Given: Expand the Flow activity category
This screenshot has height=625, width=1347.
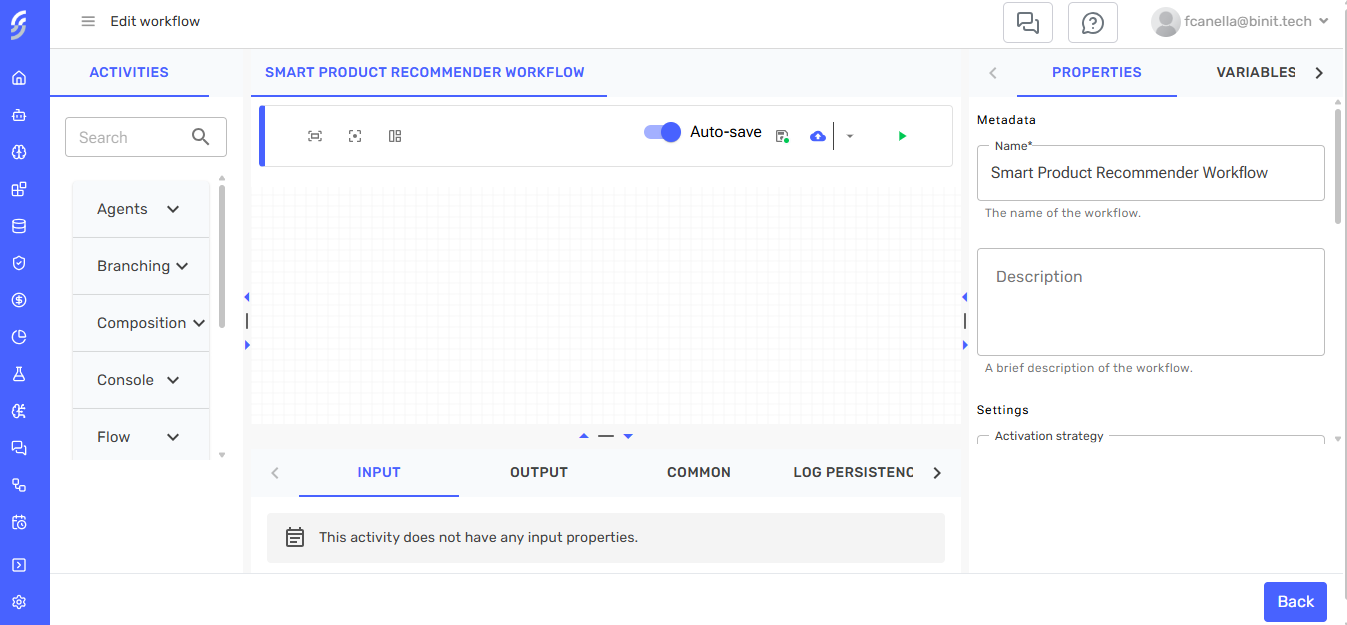Looking at the screenshot, I should (141, 437).
